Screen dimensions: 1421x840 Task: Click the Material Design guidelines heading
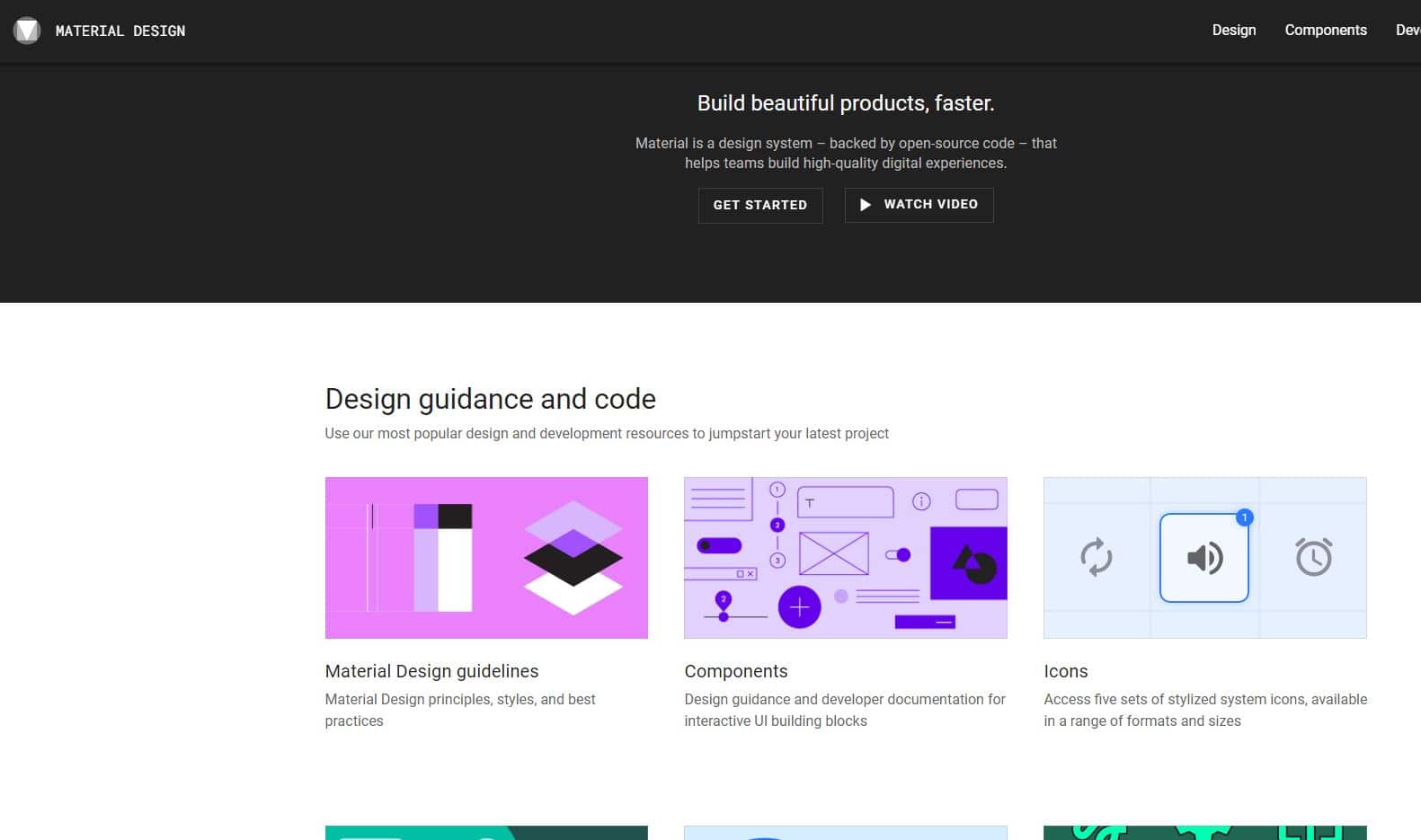pos(432,671)
